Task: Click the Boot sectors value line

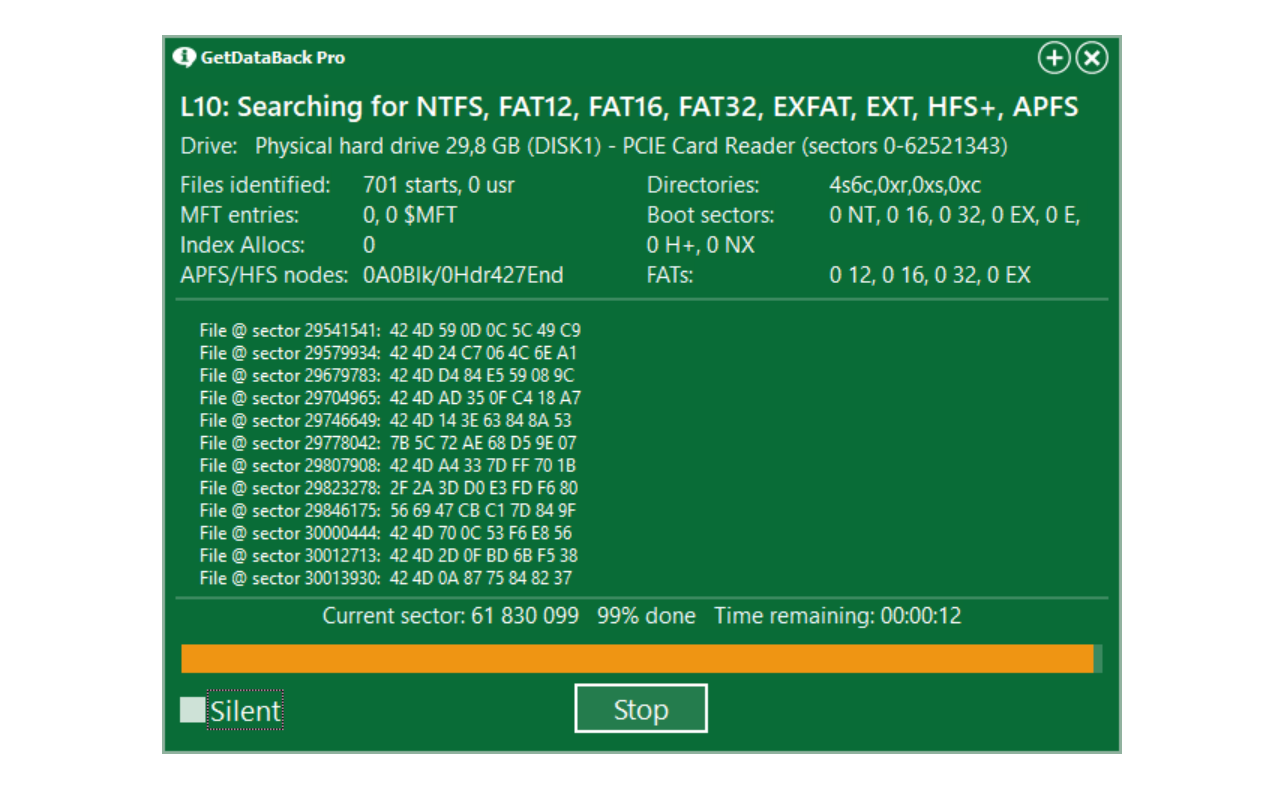Action: pyautogui.click(x=955, y=215)
